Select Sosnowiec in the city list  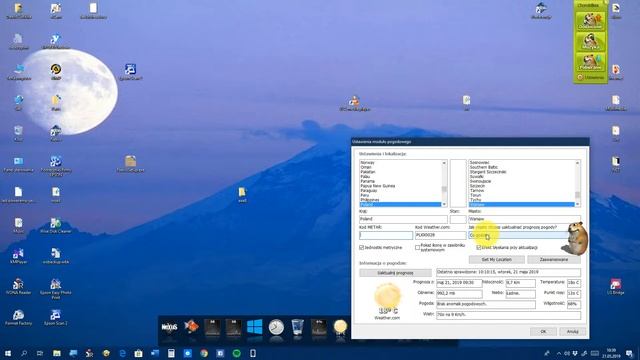(479, 163)
